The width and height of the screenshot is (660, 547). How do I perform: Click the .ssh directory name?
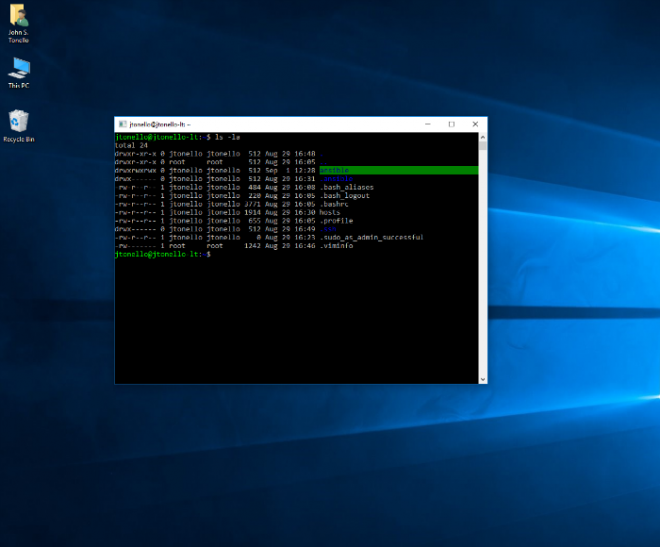click(328, 229)
